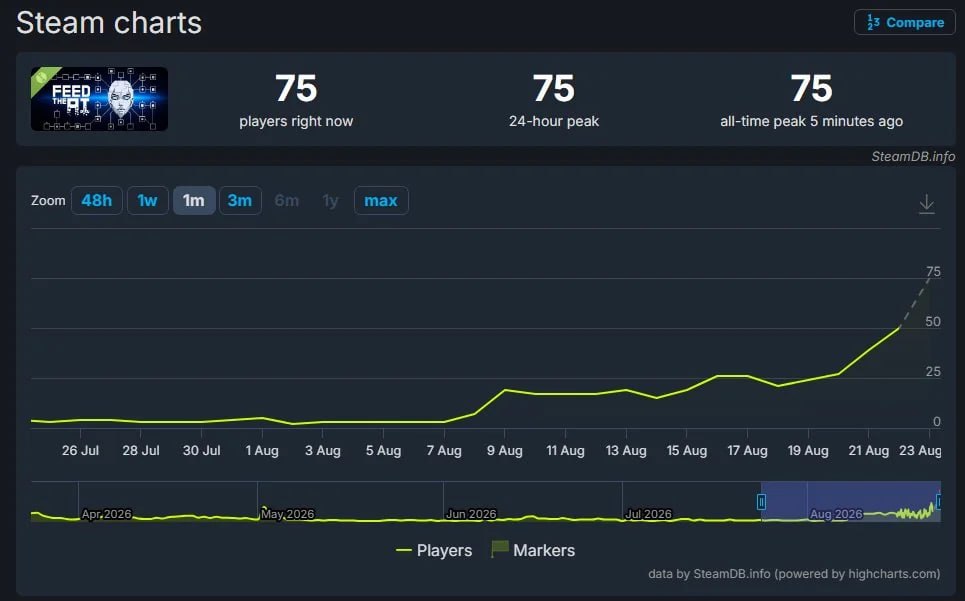Viewport: 965px width, 601px height.
Task: Click the 75 y-axis value
Action: click(933, 271)
